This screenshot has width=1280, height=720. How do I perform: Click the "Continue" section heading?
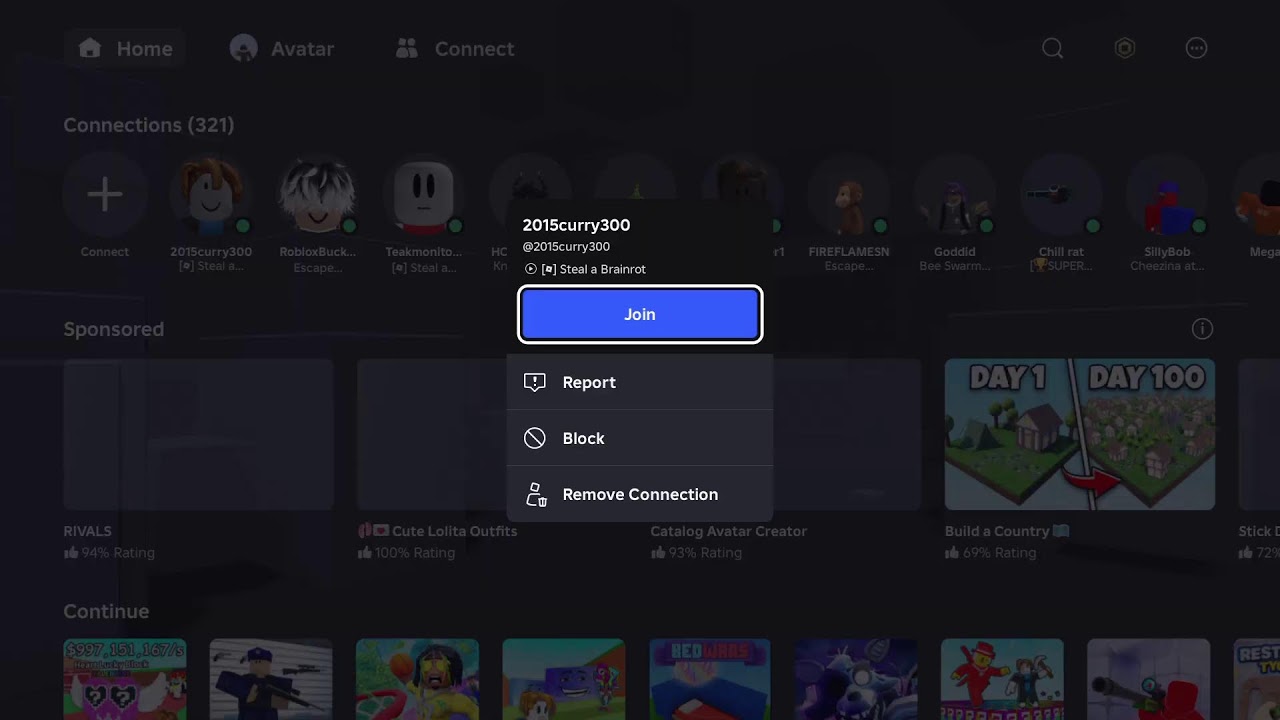(x=106, y=611)
